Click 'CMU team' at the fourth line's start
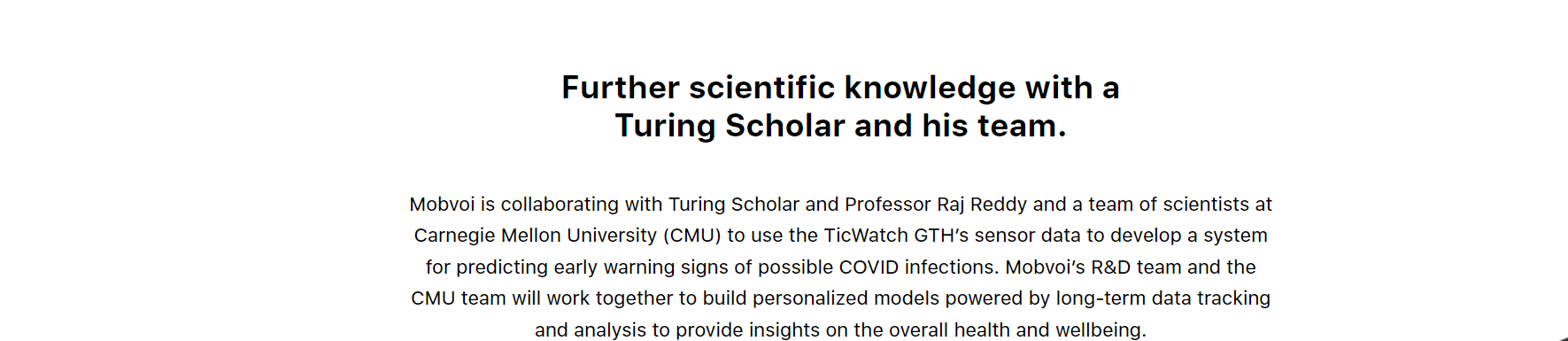This screenshot has height=341, width=1568. pyautogui.click(x=459, y=298)
